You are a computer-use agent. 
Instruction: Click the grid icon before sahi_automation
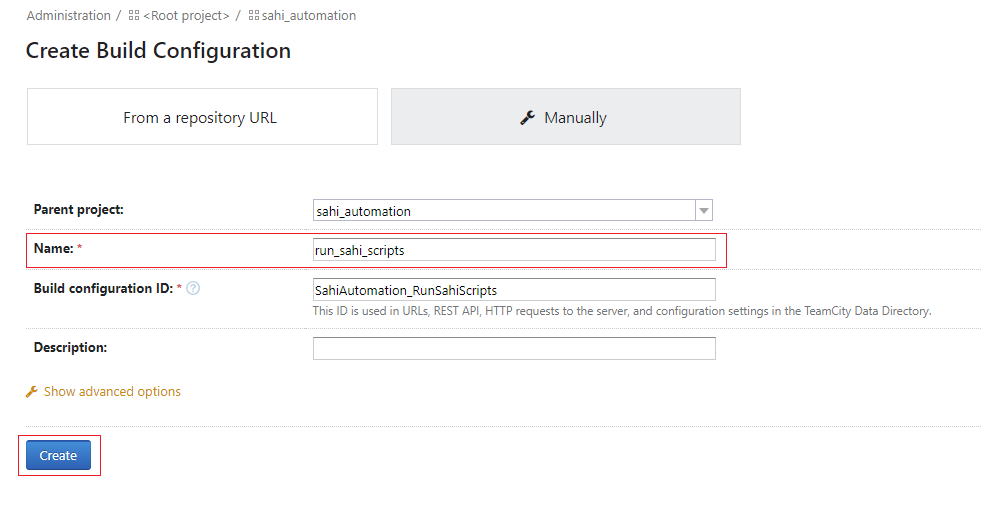coord(253,16)
